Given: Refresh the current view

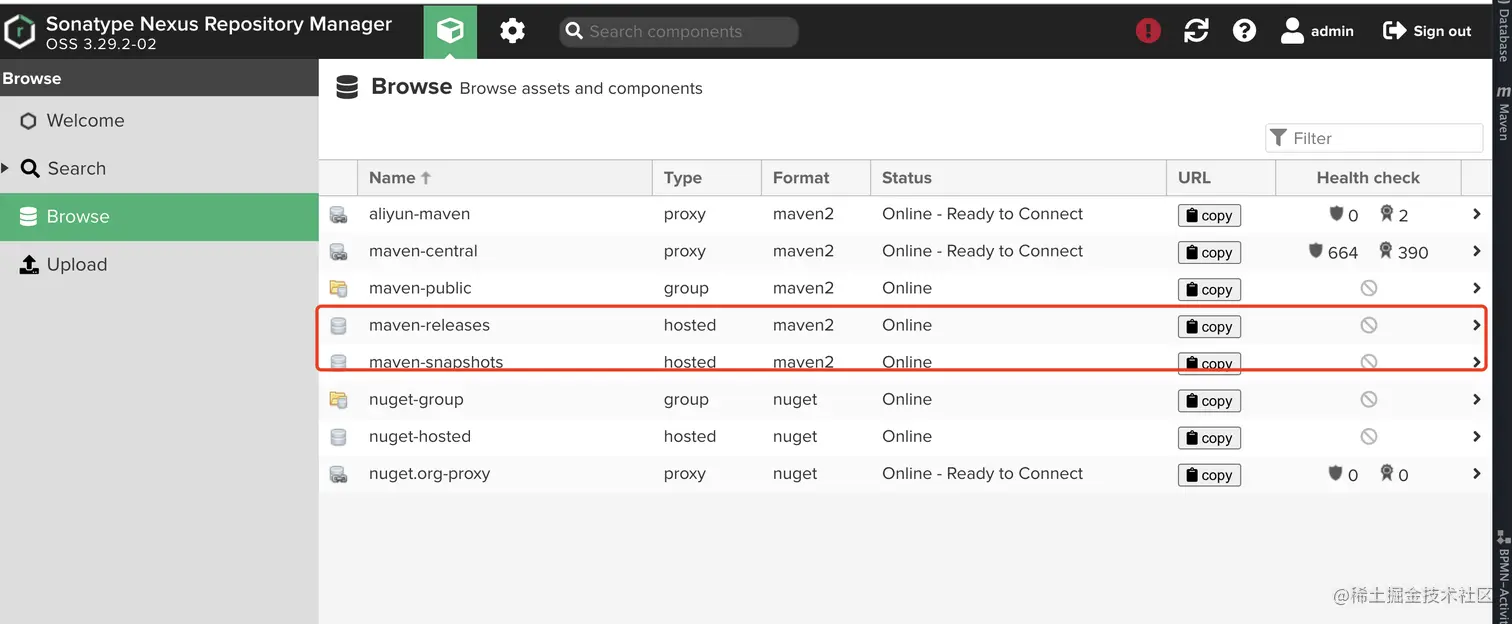Looking at the screenshot, I should tap(1196, 31).
